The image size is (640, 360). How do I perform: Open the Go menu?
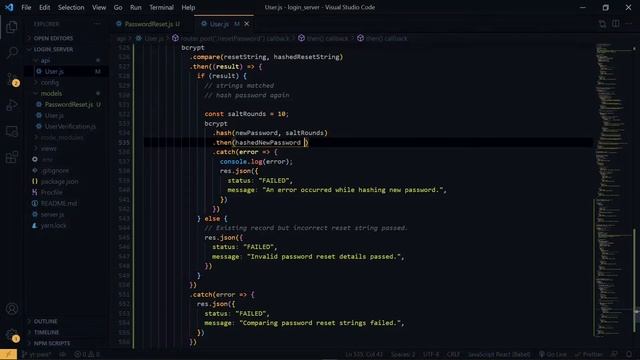[118, 7]
